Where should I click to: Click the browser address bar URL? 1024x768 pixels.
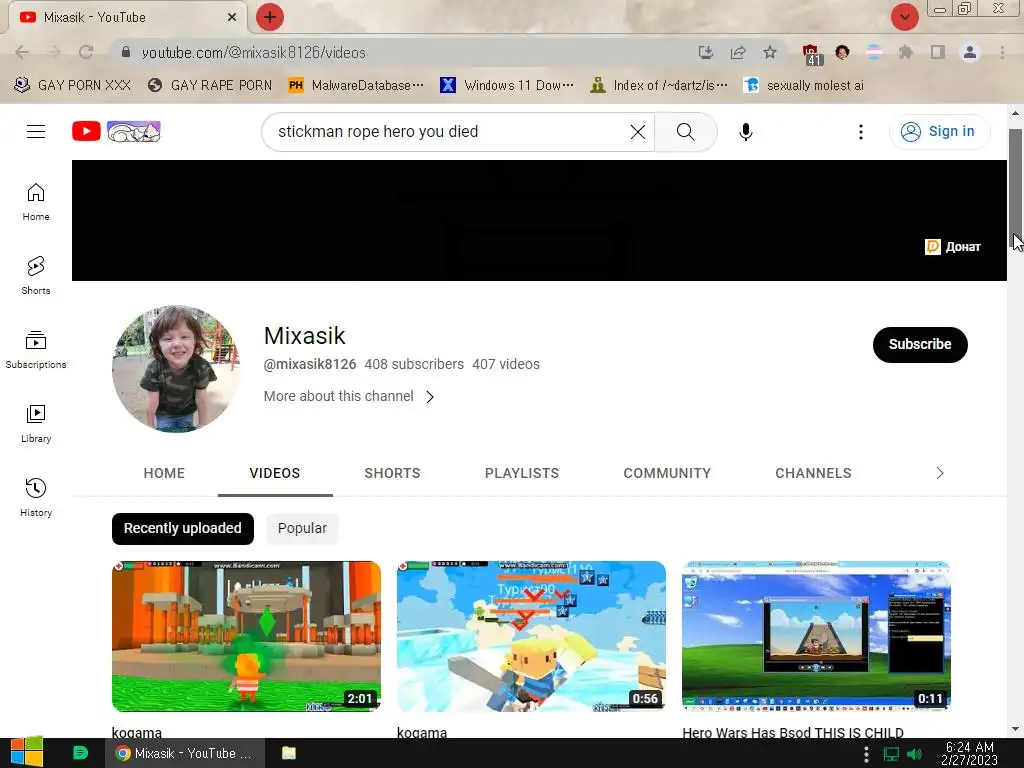point(253,52)
